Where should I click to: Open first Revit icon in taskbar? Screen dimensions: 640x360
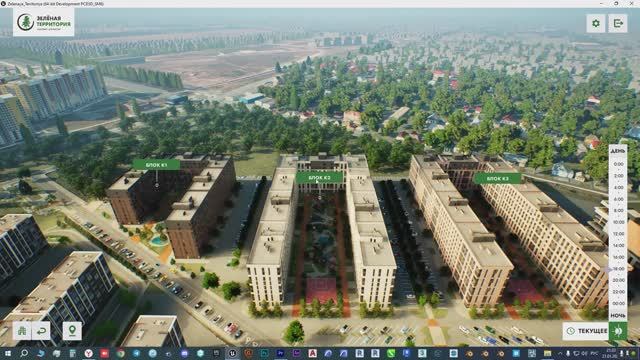(360, 353)
